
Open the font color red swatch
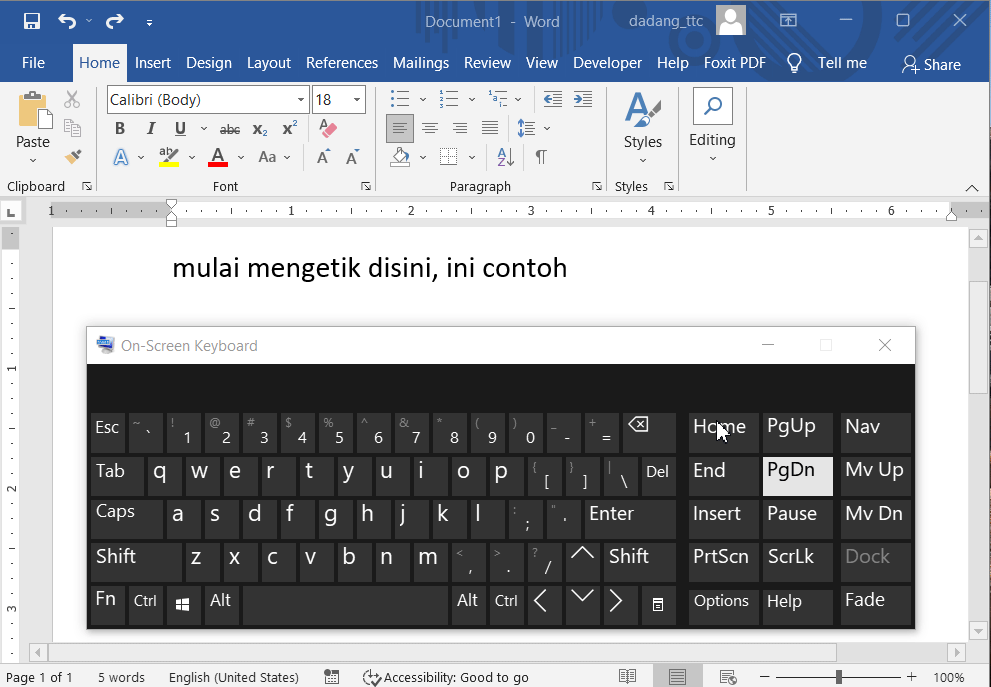(217, 157)
